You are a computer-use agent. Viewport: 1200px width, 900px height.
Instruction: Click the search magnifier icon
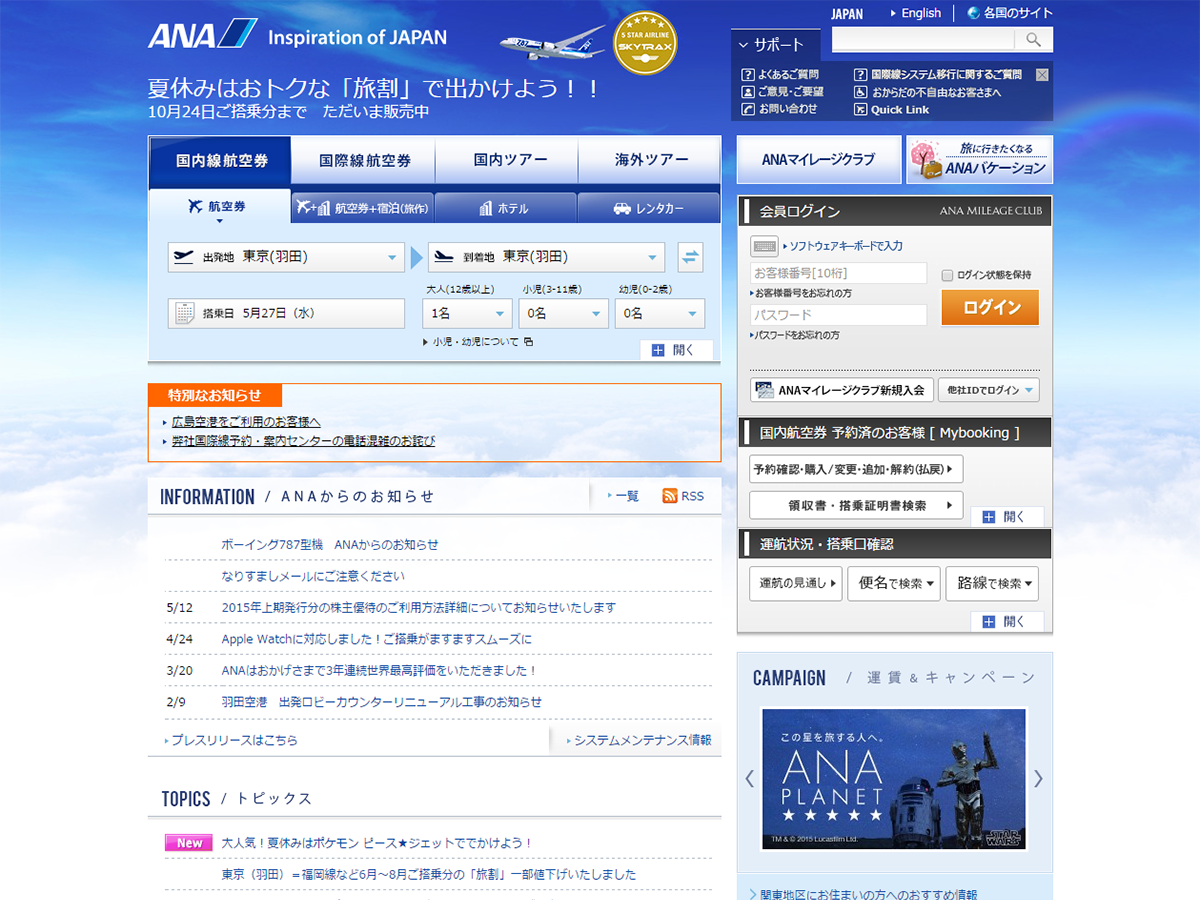tap(1033, 40)
